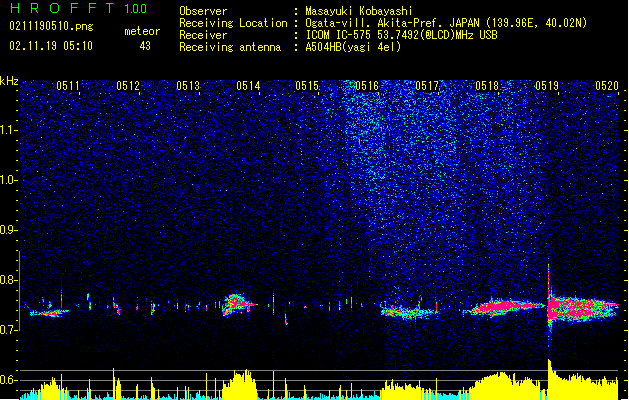Click the 0519 time marker
Screen dimensions: 629x400
click(547, 86)
